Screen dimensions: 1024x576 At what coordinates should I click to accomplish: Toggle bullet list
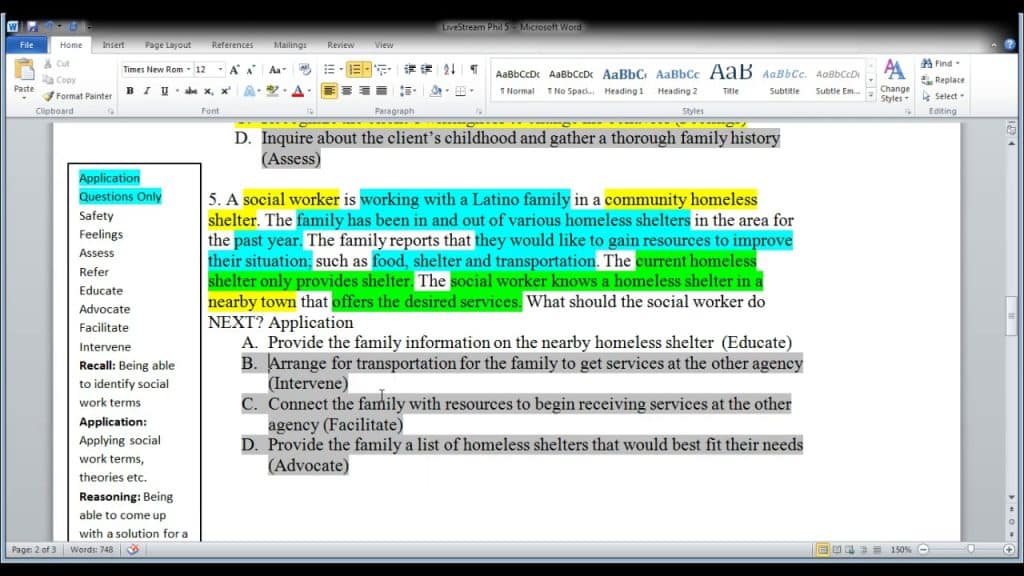point(329,69)
